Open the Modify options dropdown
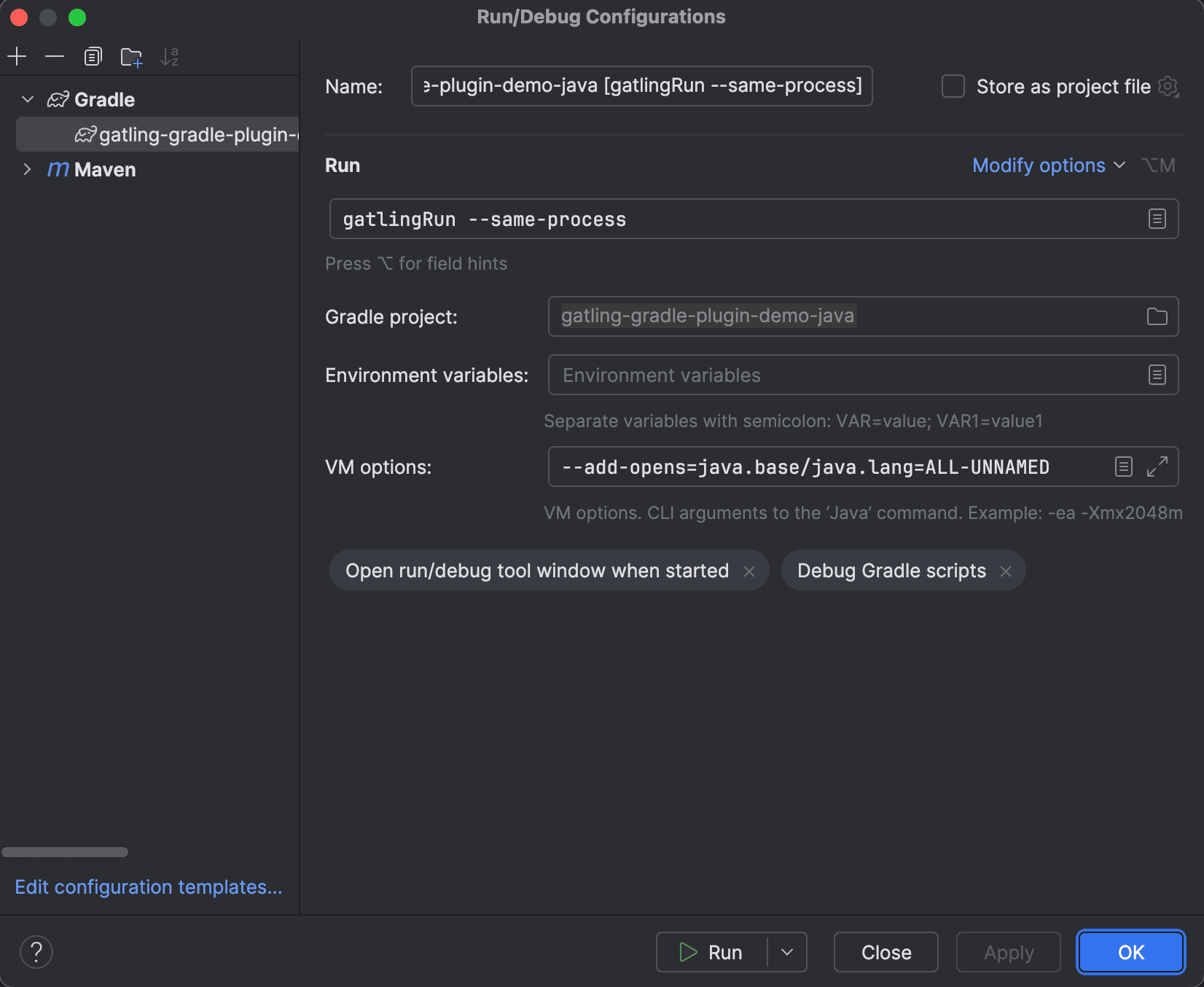The image size is (1204, 987). pyautogui.click(x=1049, y=165)
